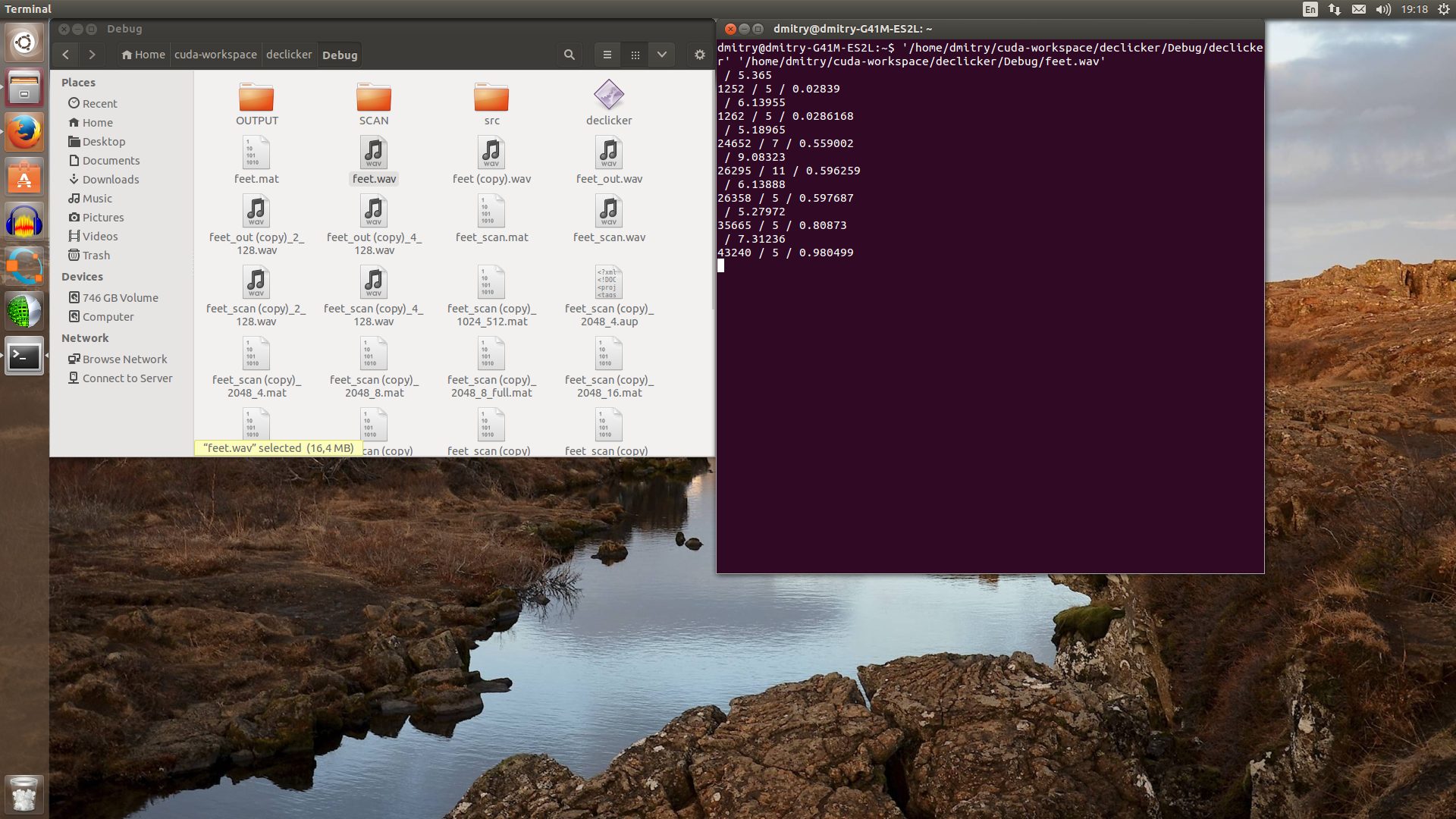This screenshot has width=1456, height=819.
Task: Go forward with the right arrow
Action: [92, 55]
